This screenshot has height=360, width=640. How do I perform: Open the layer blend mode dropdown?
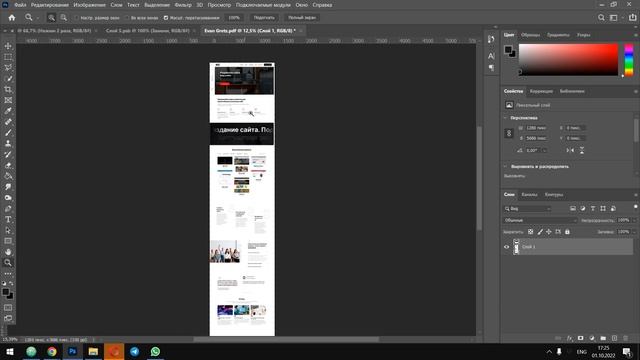click(x=540, y=220)
